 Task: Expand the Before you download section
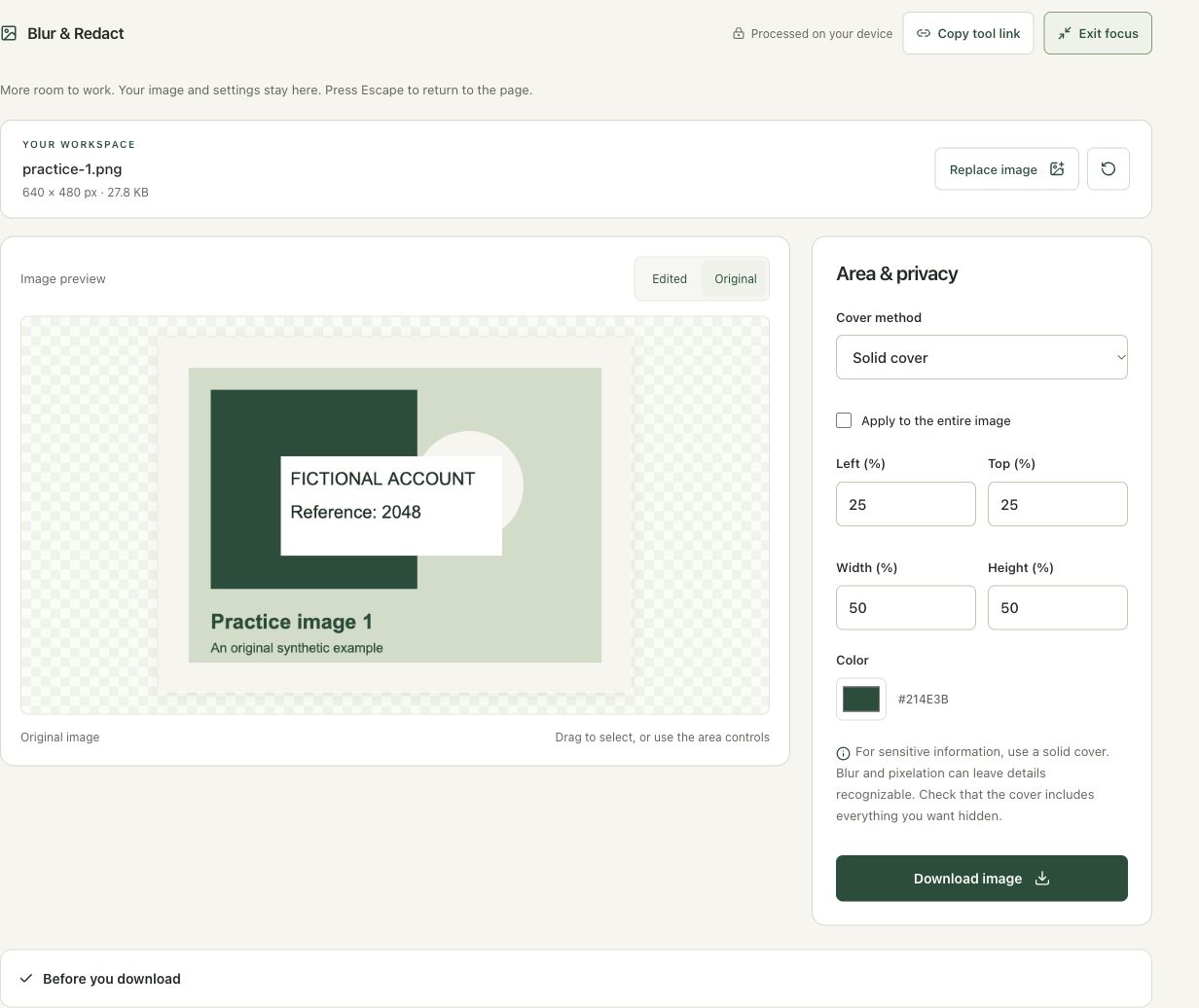(x=575, y=979)
